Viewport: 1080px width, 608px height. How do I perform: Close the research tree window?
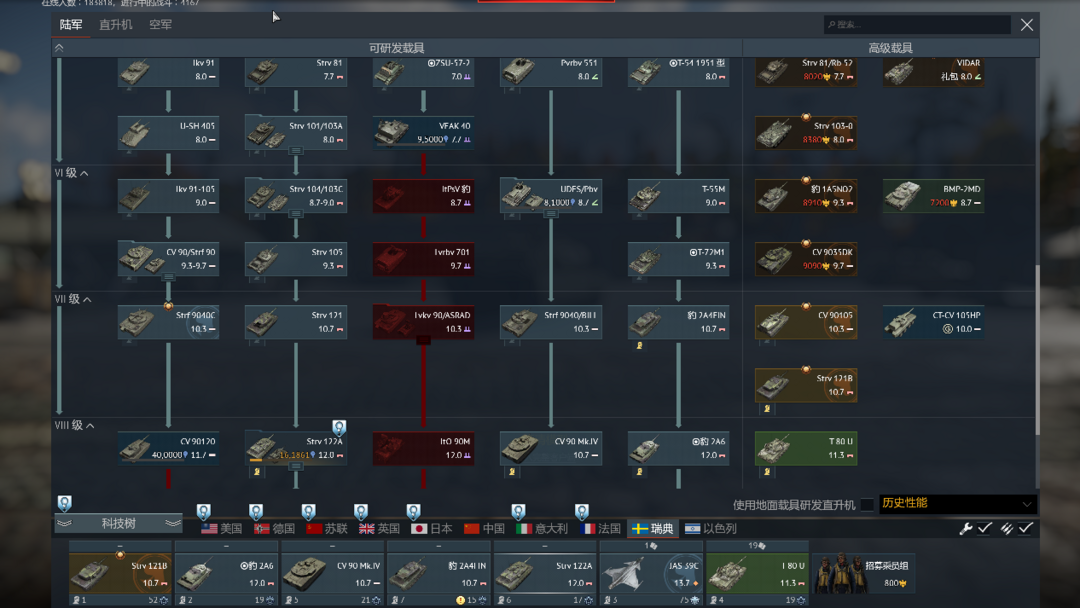coord(1026,25)
